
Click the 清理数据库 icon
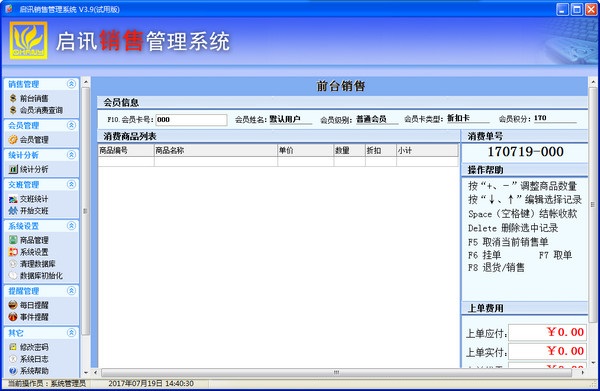coord(13,264)
